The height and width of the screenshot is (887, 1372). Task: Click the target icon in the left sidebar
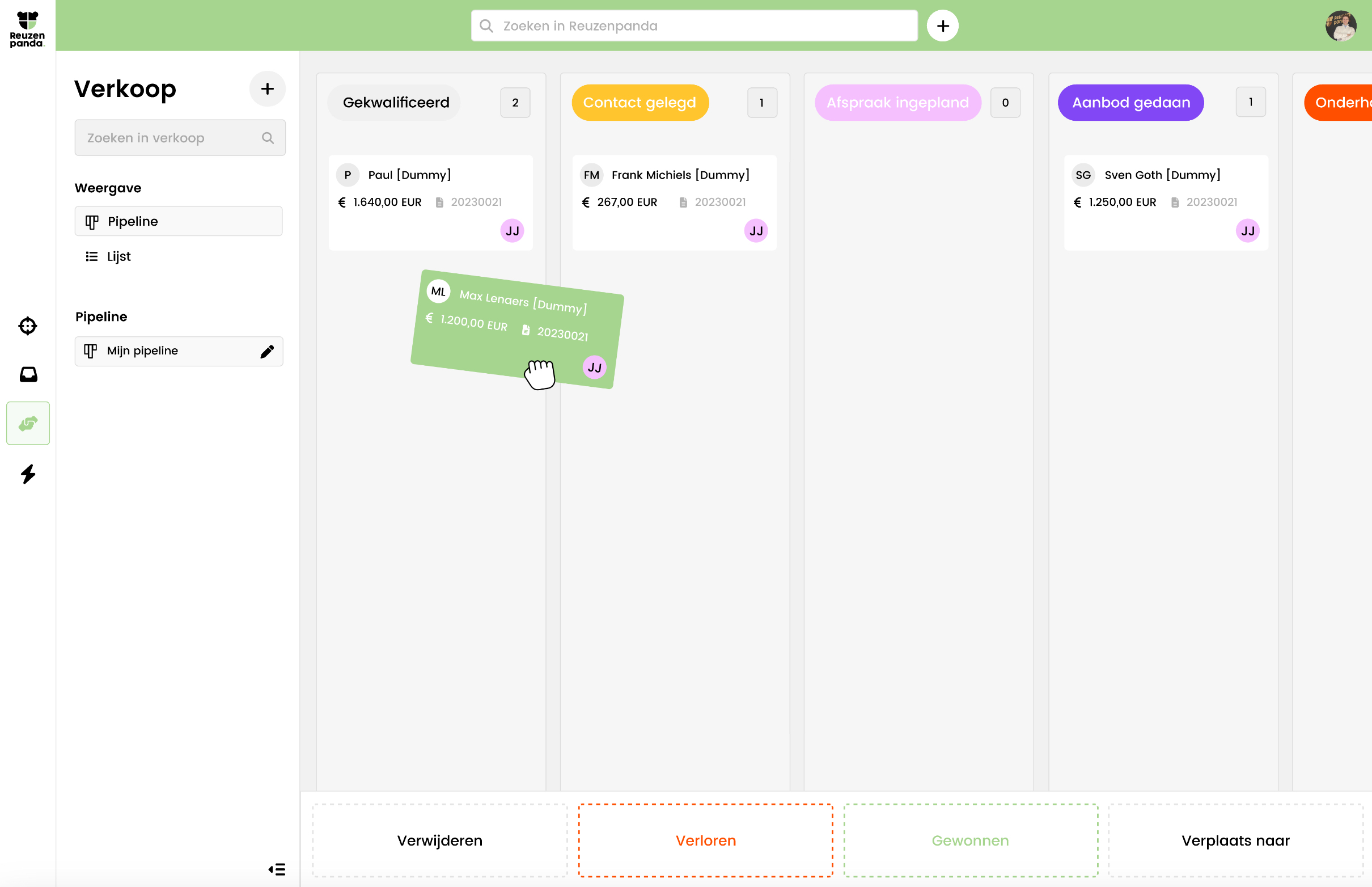point(27,326)
